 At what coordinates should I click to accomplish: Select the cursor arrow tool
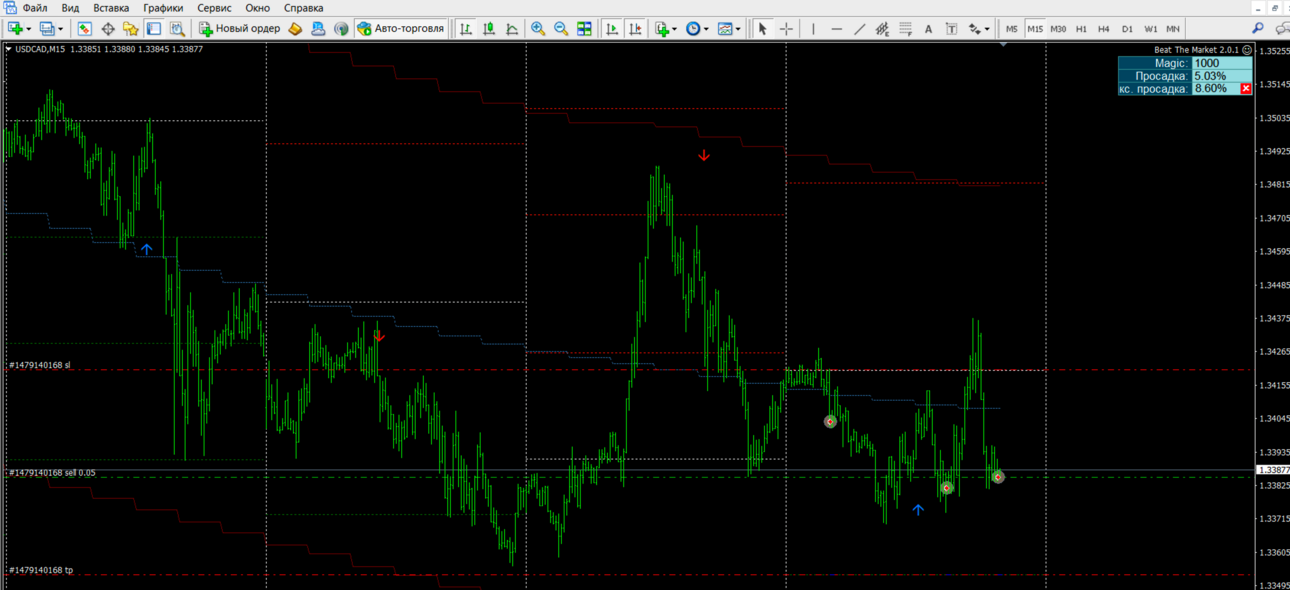coord(763,29)
